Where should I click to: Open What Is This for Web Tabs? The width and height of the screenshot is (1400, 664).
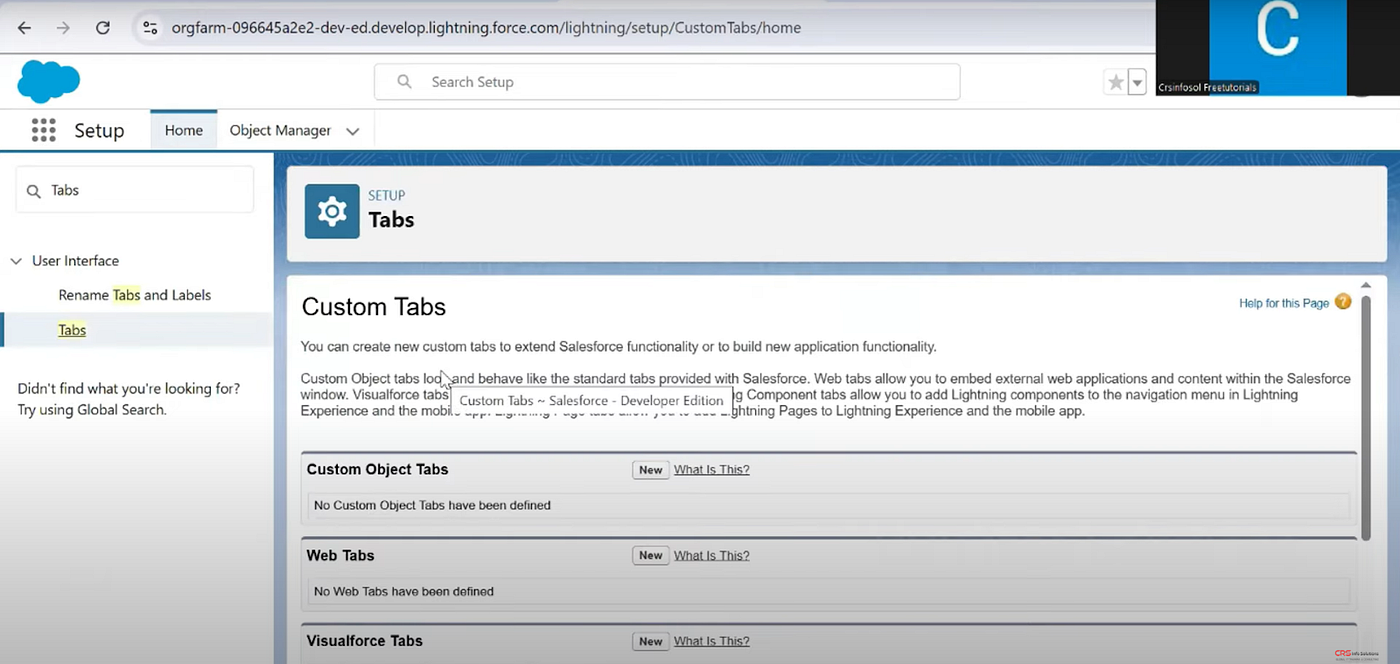pos(712,555)
